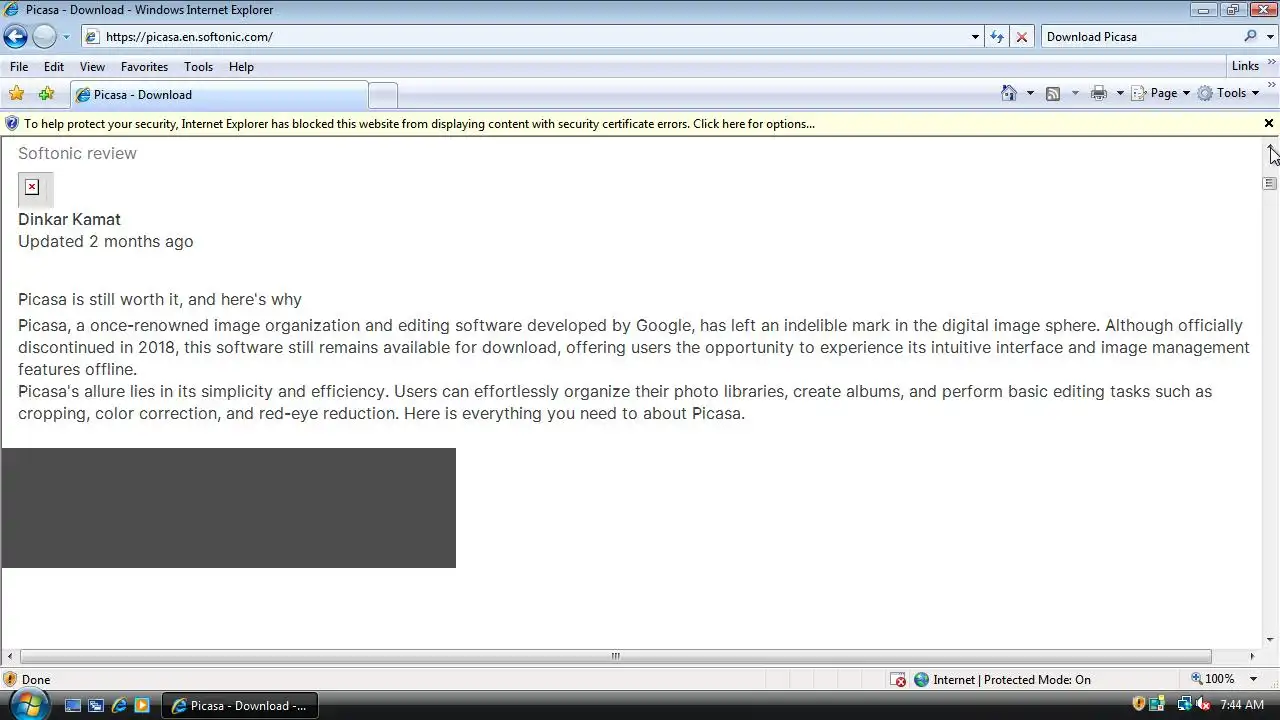Viewport: 1280px width, 720px height.
Task: Click the Updated 2 months ago text
Action: click(106, 241)
